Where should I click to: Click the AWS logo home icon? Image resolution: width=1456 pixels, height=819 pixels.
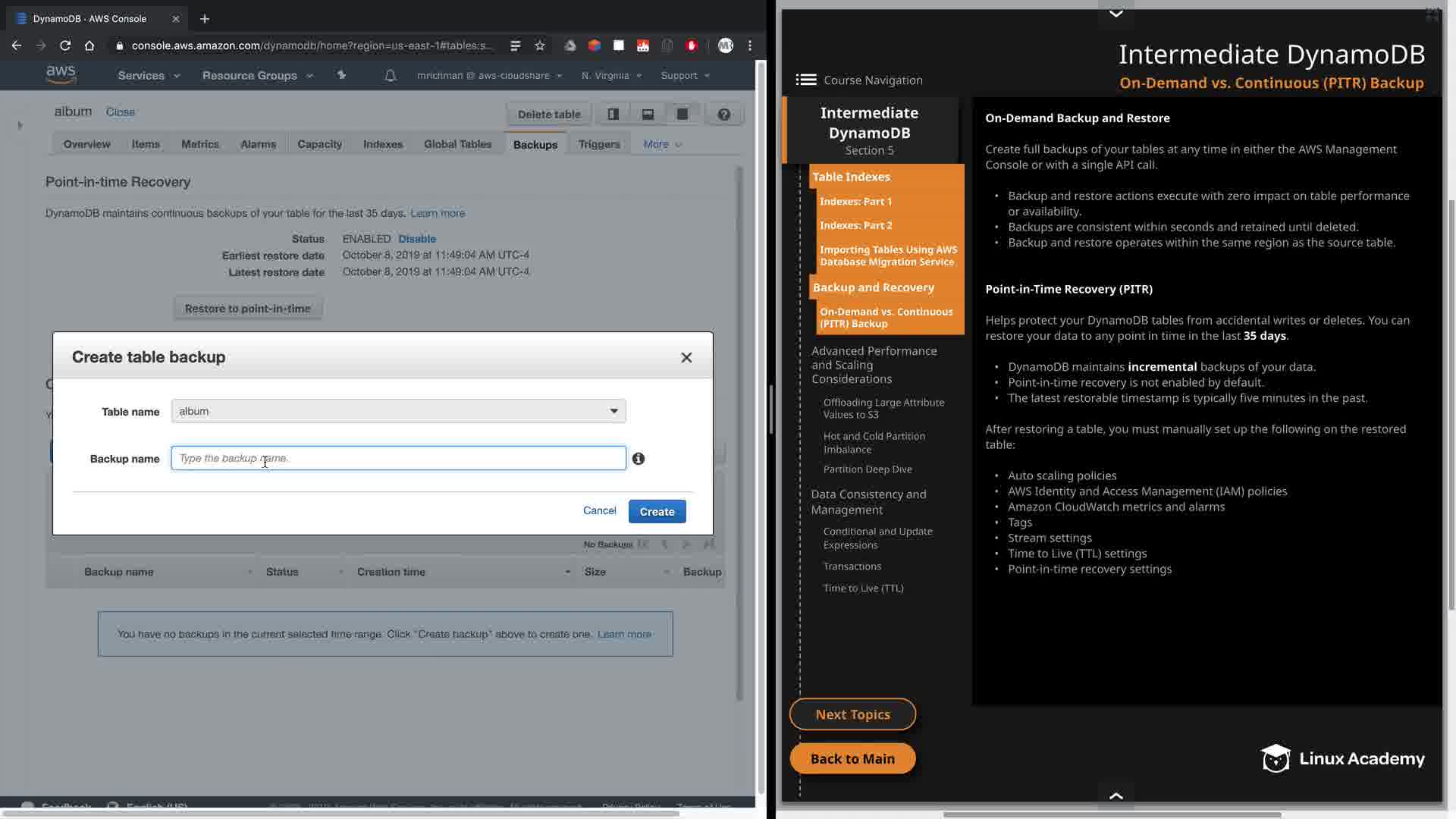pos(61,74)
